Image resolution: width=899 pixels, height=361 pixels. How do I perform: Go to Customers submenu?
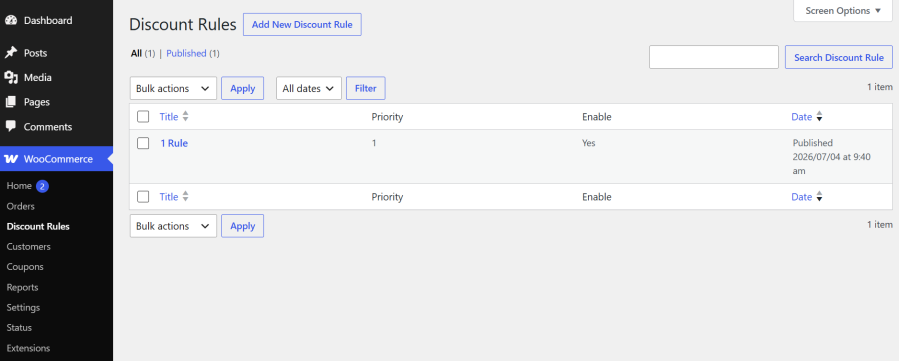pos(28,246)
